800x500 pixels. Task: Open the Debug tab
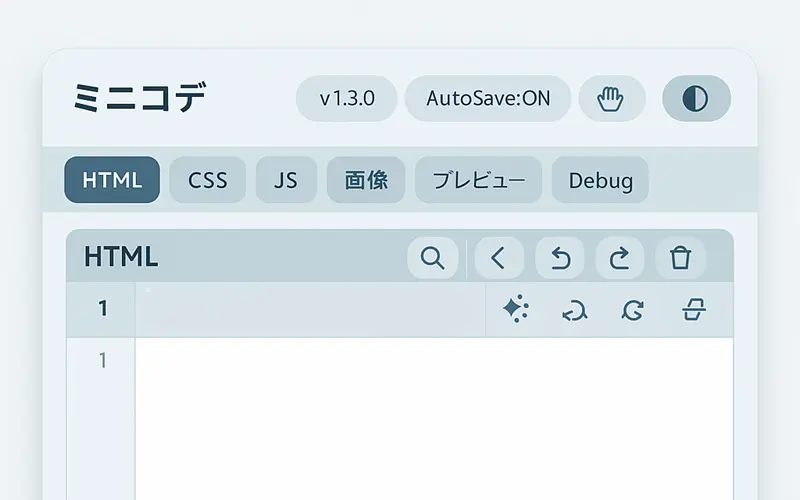tap(600, 180)
